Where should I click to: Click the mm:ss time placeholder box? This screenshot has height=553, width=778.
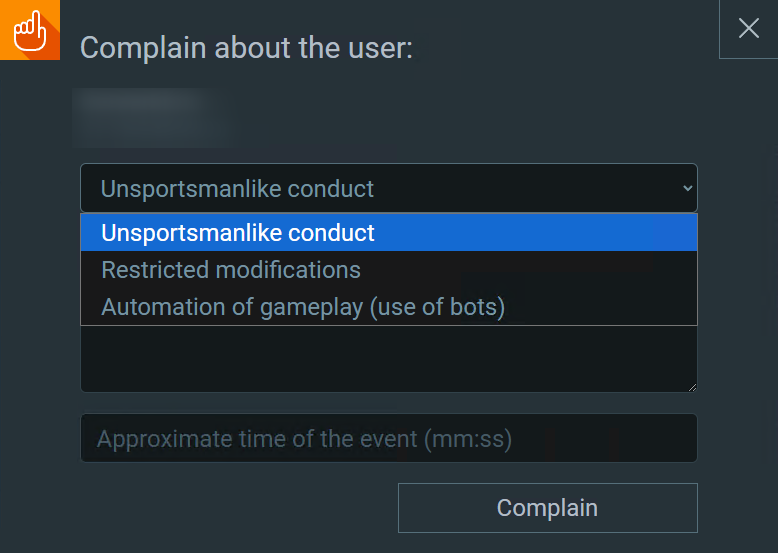tap(389, 438)
